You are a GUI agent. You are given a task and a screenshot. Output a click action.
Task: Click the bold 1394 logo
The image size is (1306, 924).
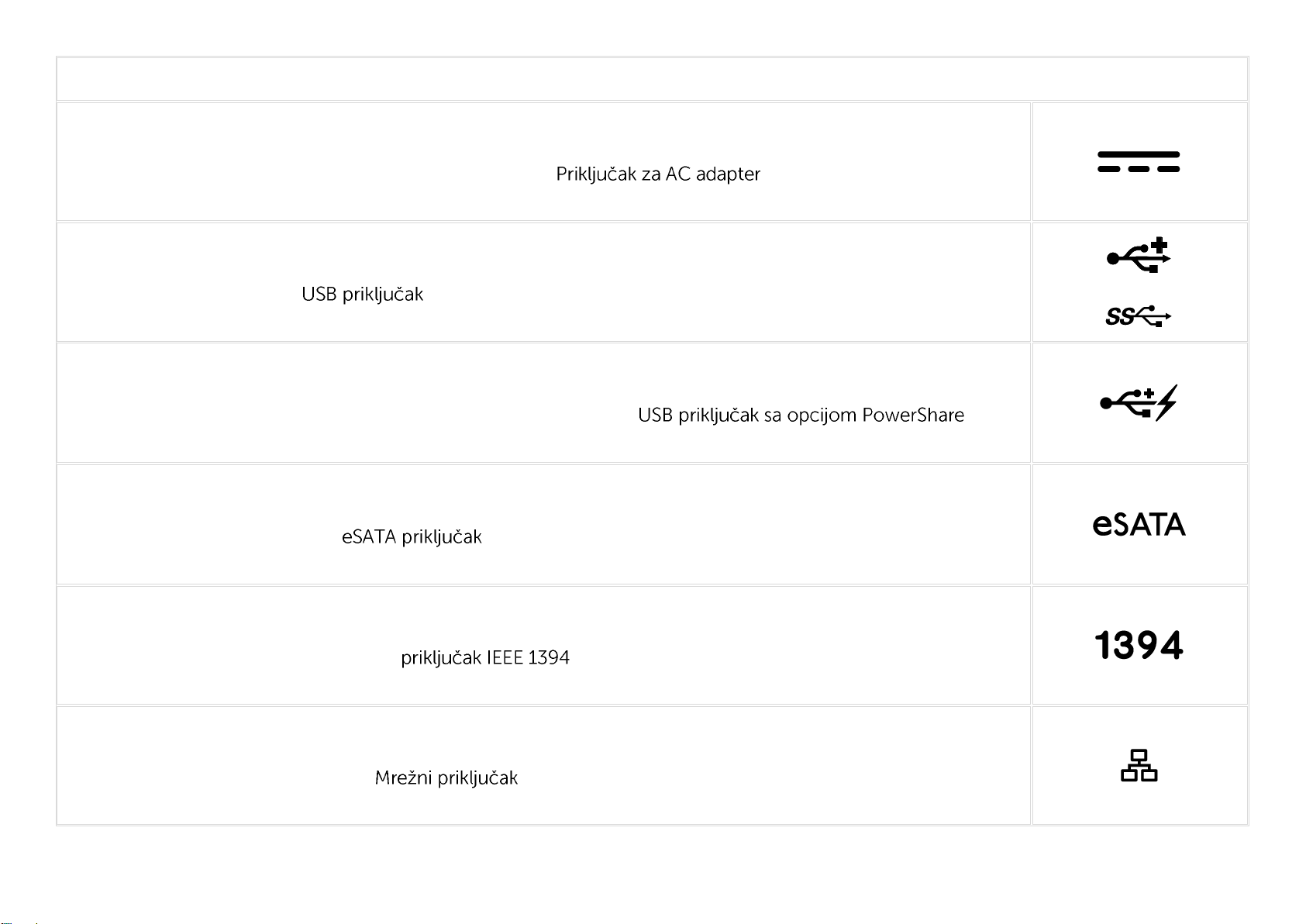[1139, 645]
